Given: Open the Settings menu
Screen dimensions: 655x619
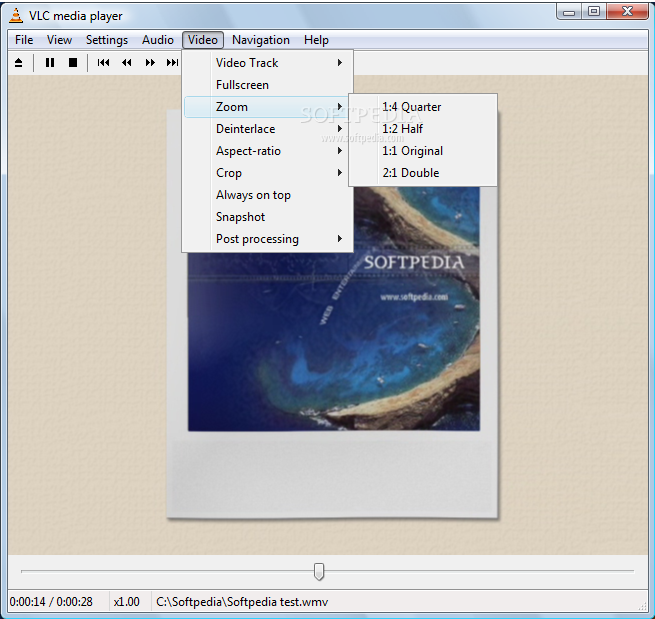Looking at the screenshot, I should pyautogui.click(x=107, y=40).
